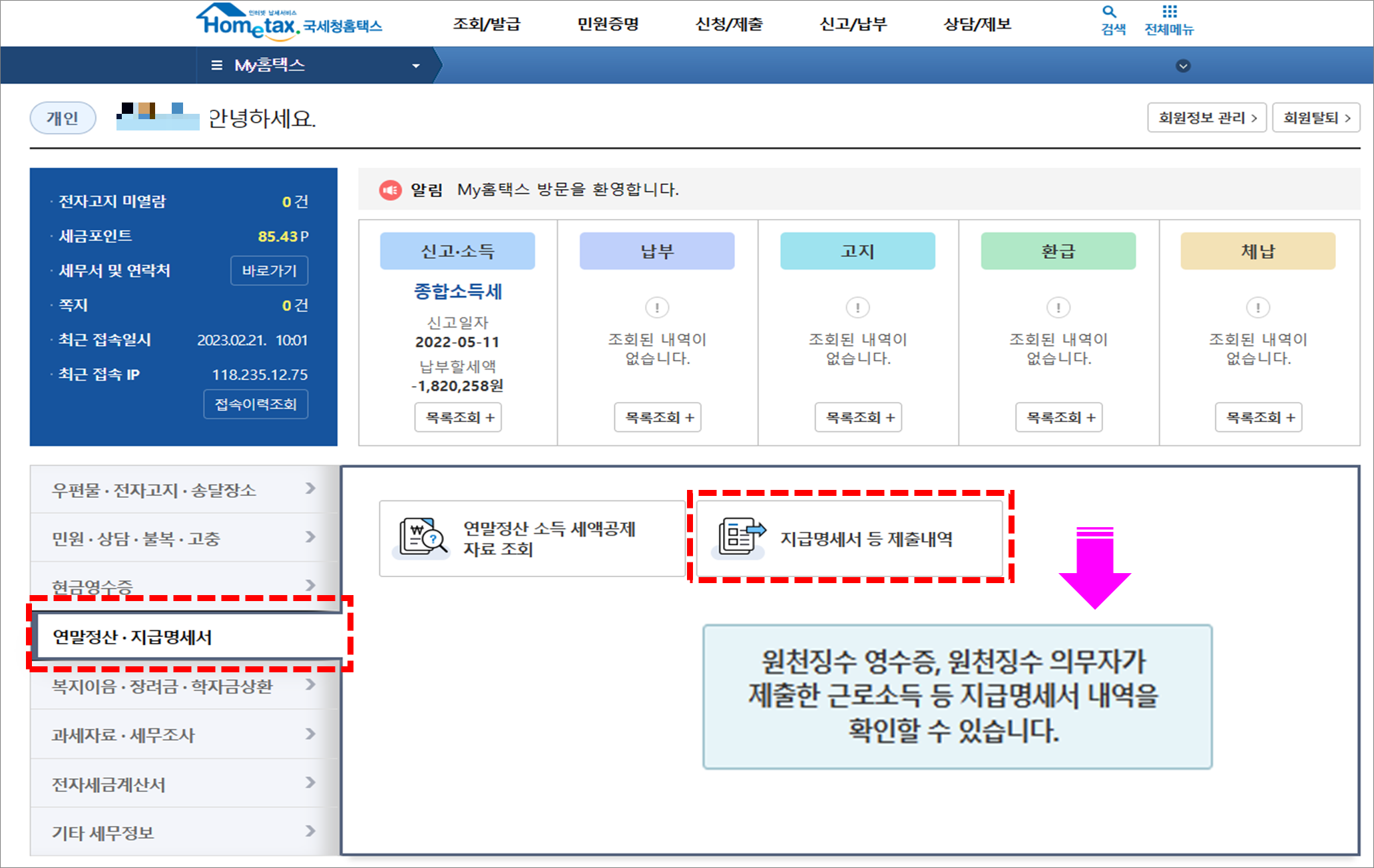Image resolution: width=1374 pixels, height=868 pixels.
Task: Click the 회원정보 관리 button
Action: [1206, 117]
